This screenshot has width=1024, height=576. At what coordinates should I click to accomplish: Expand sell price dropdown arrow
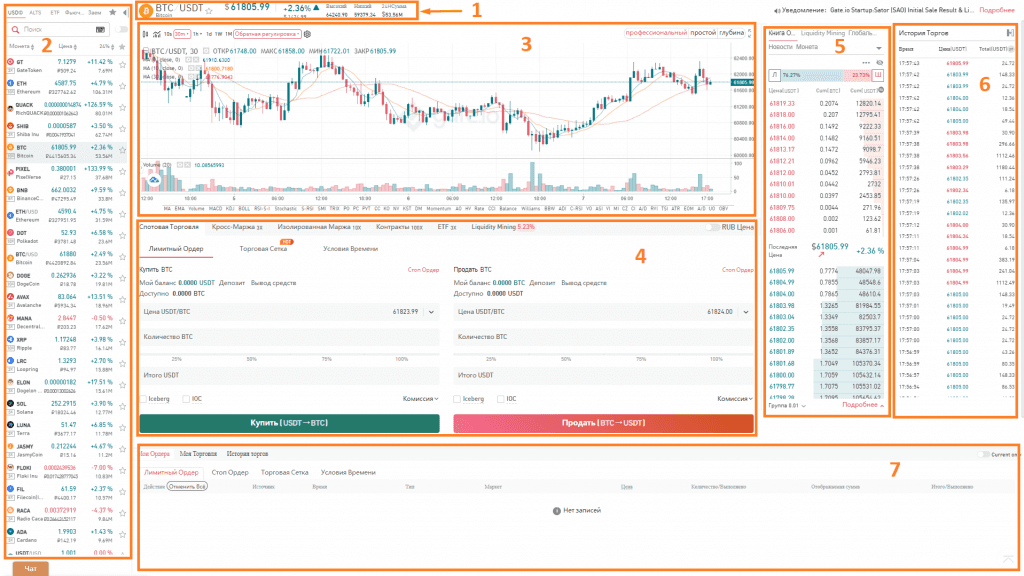coord(745,312)
